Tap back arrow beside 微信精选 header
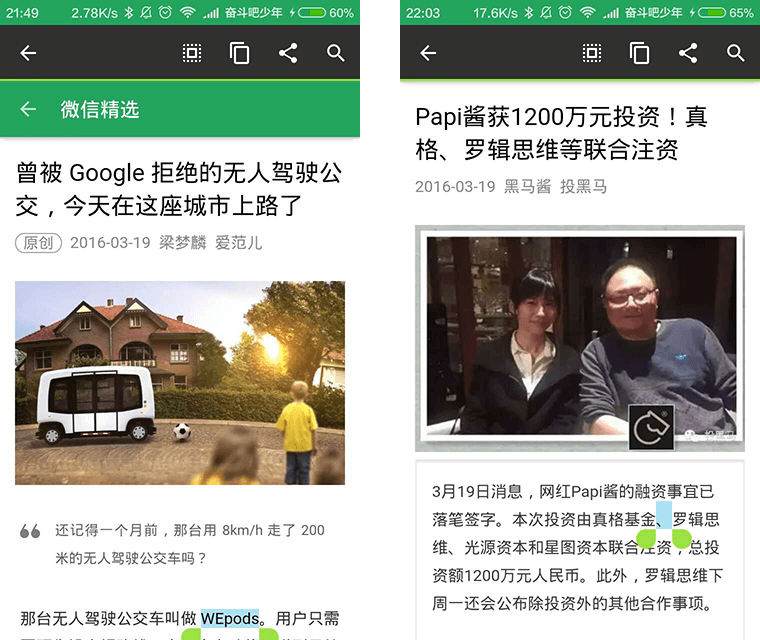 click(28, 109)
